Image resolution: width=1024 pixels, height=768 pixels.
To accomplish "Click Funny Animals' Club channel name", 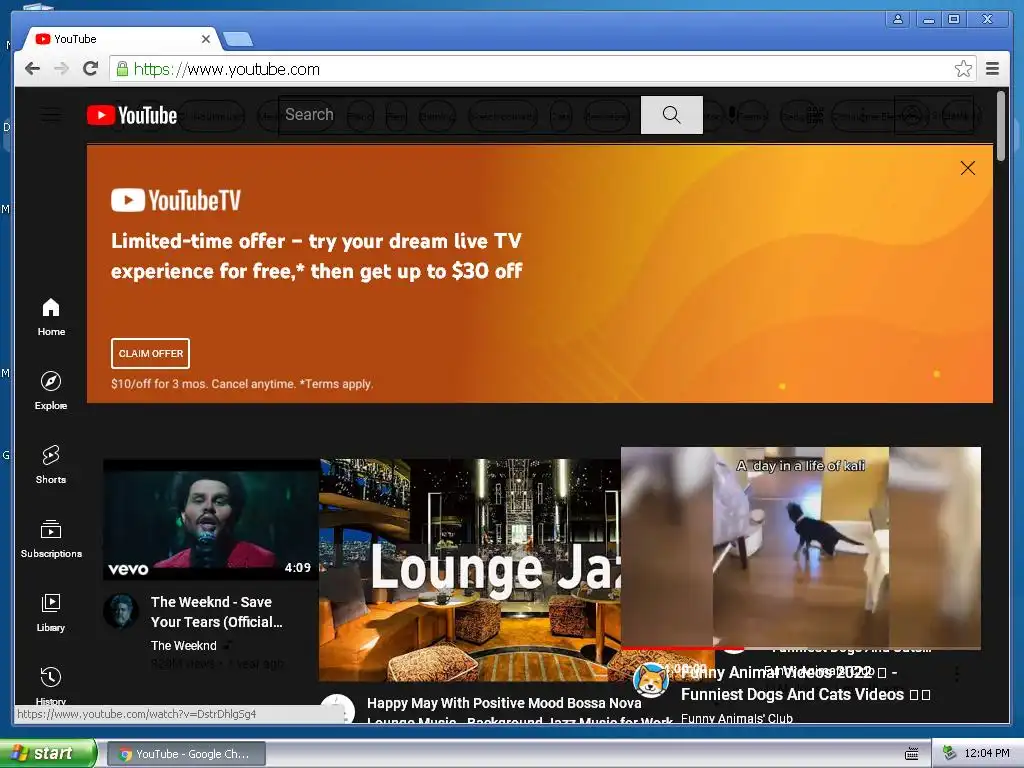I will [x=737, y=718].
